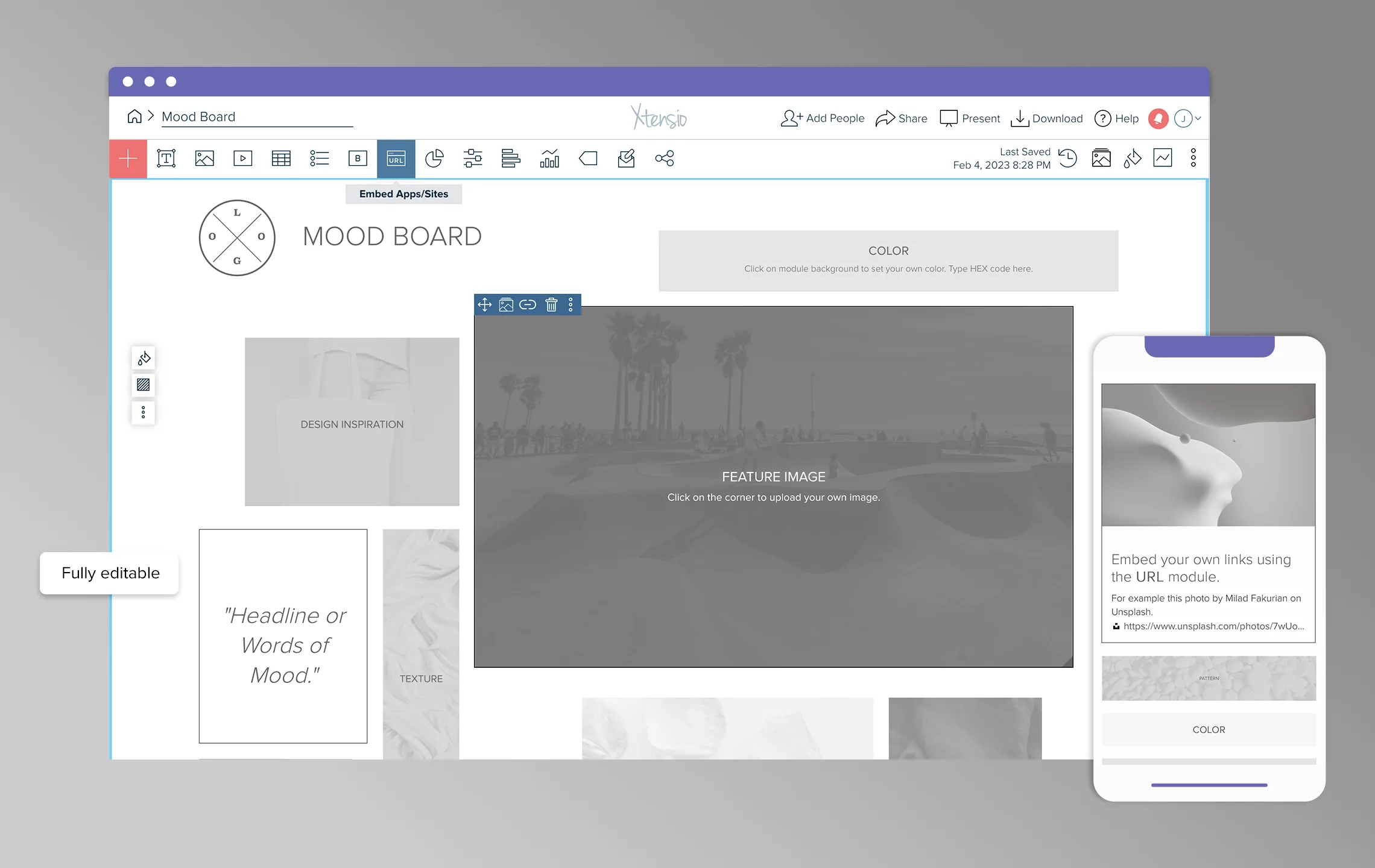Click the link icon on image toolbar
Viewport: 1375px width, 868px height.
pos(528,305)
